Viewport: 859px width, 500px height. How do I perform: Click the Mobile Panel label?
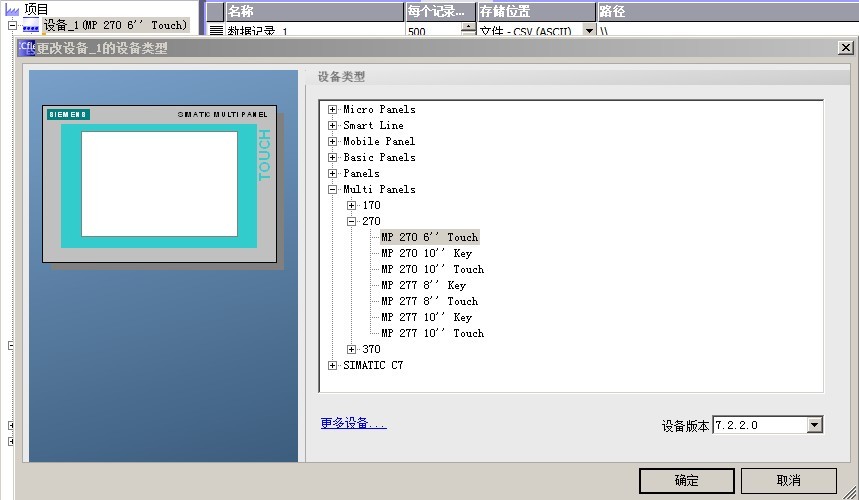[379, 141]
